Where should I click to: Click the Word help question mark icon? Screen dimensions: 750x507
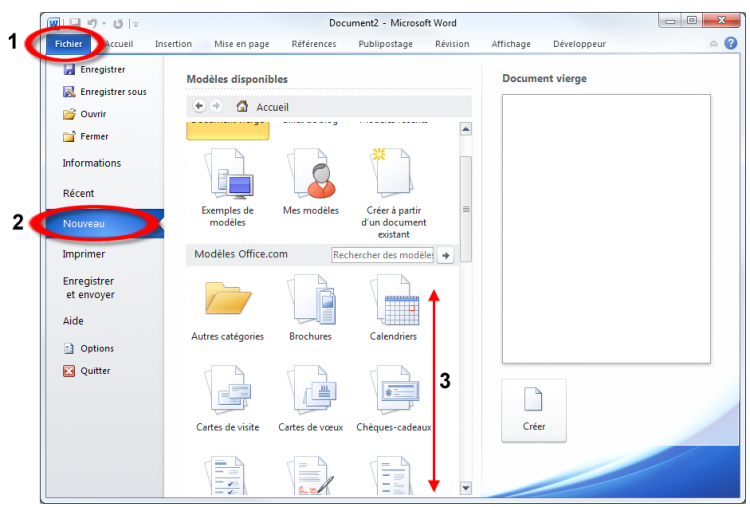(730, 44)
